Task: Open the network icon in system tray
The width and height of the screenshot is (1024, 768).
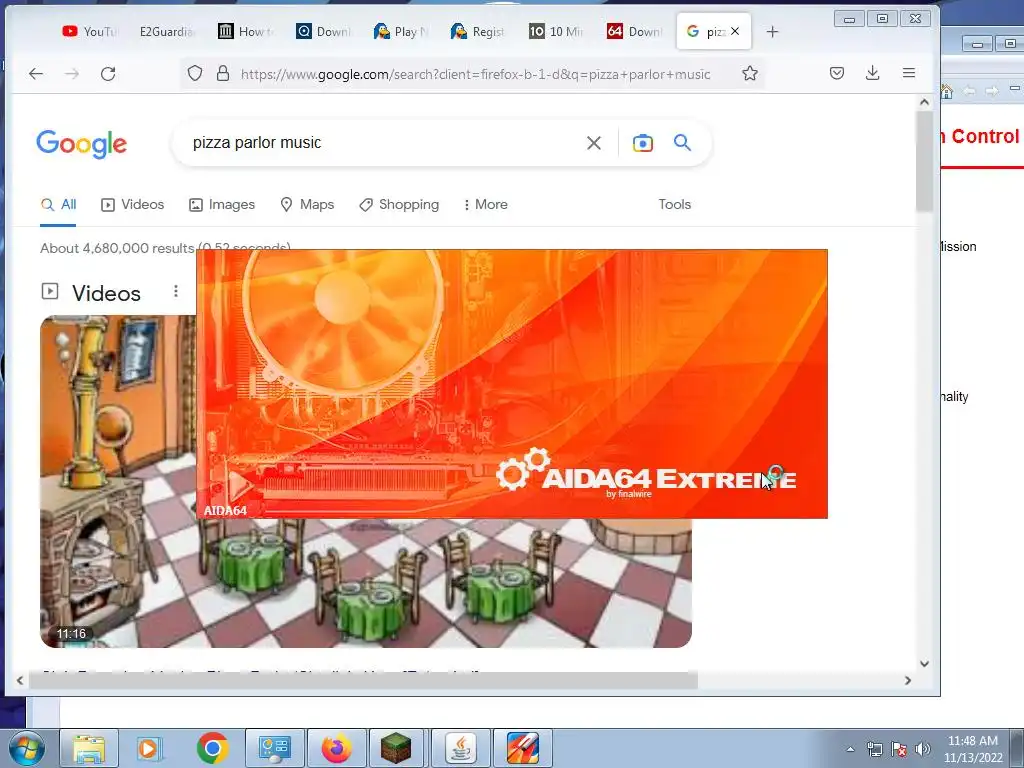Action: pos(874,749)
